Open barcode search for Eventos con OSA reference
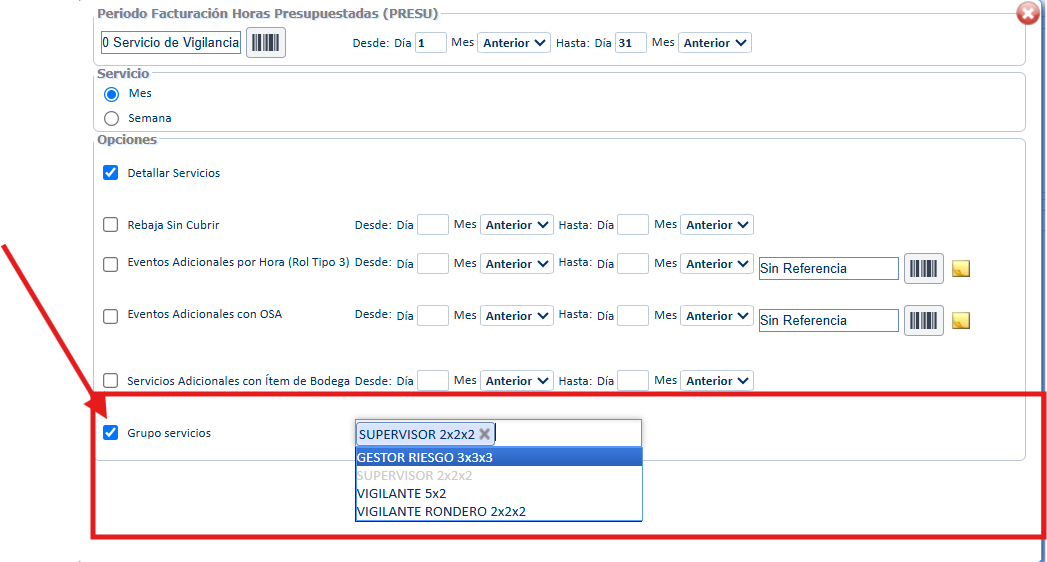1047x562 pixels. coord(923,320)
